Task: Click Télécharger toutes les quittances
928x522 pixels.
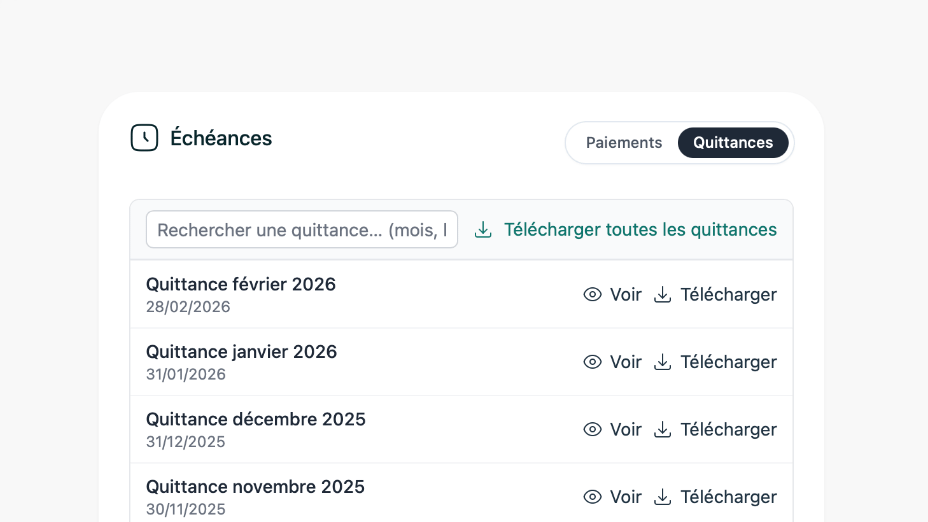Action: [640, 230]
